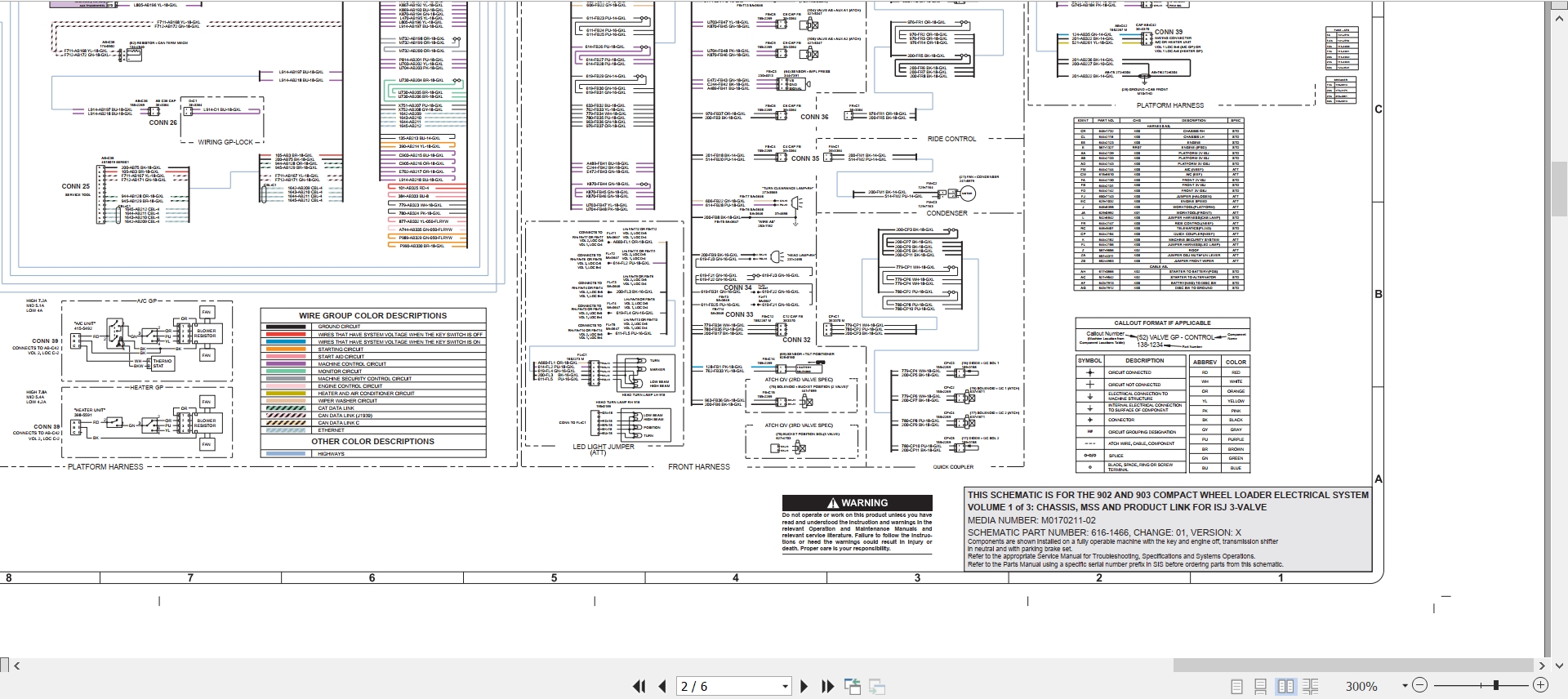Click the GROUND CIRCUIT legend row
The width and height of the screenshot is (1568, 699).
point(373,327)
